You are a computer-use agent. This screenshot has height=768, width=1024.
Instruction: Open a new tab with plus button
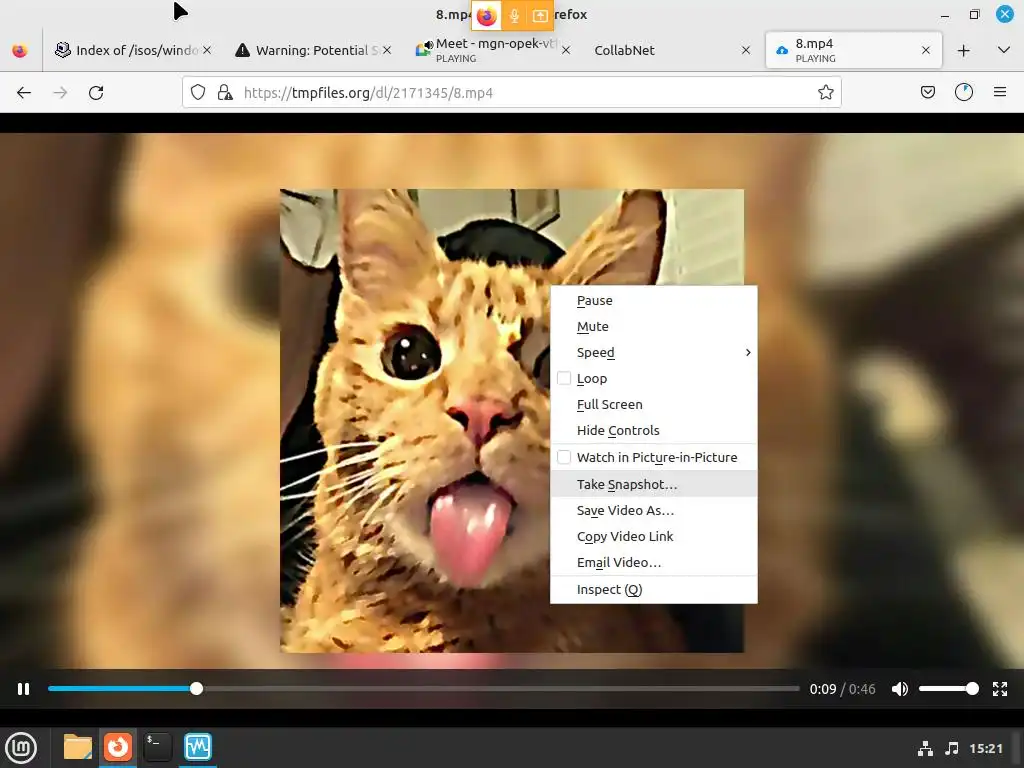pyautogui.click(x=963, y=50)
